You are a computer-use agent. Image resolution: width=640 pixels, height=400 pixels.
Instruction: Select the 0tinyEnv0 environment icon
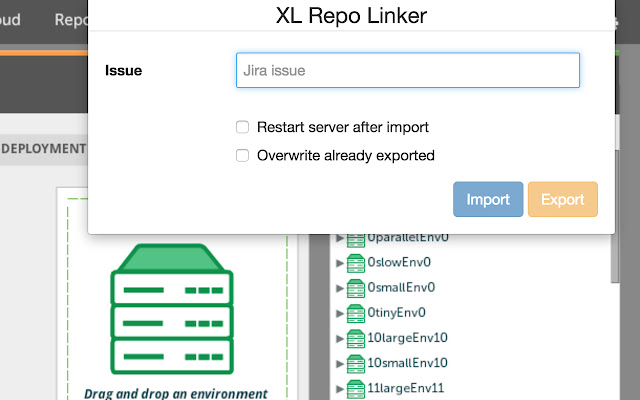[356, 313]
